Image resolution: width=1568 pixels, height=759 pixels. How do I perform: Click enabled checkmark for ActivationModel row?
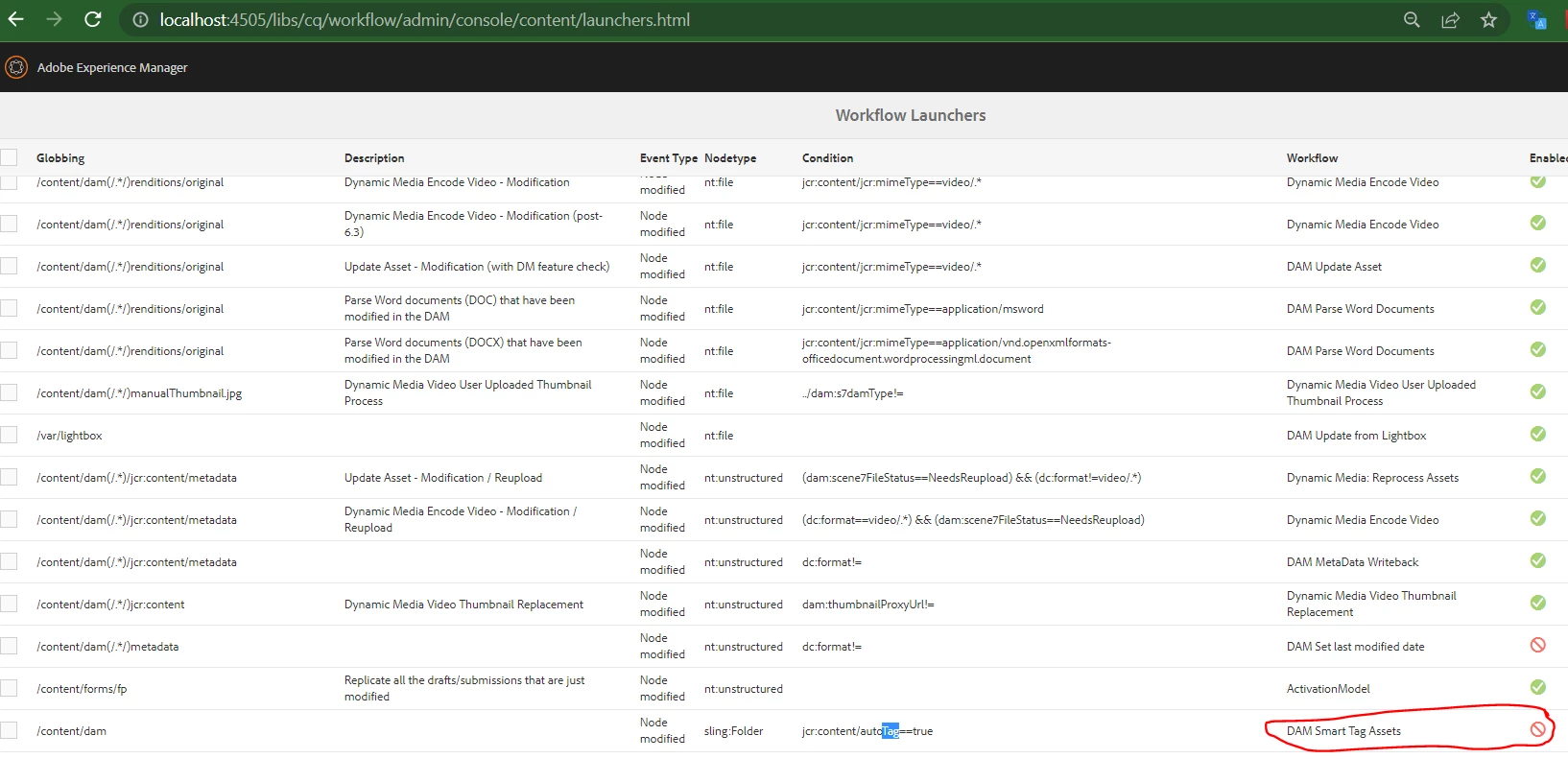click(1537, 687)
